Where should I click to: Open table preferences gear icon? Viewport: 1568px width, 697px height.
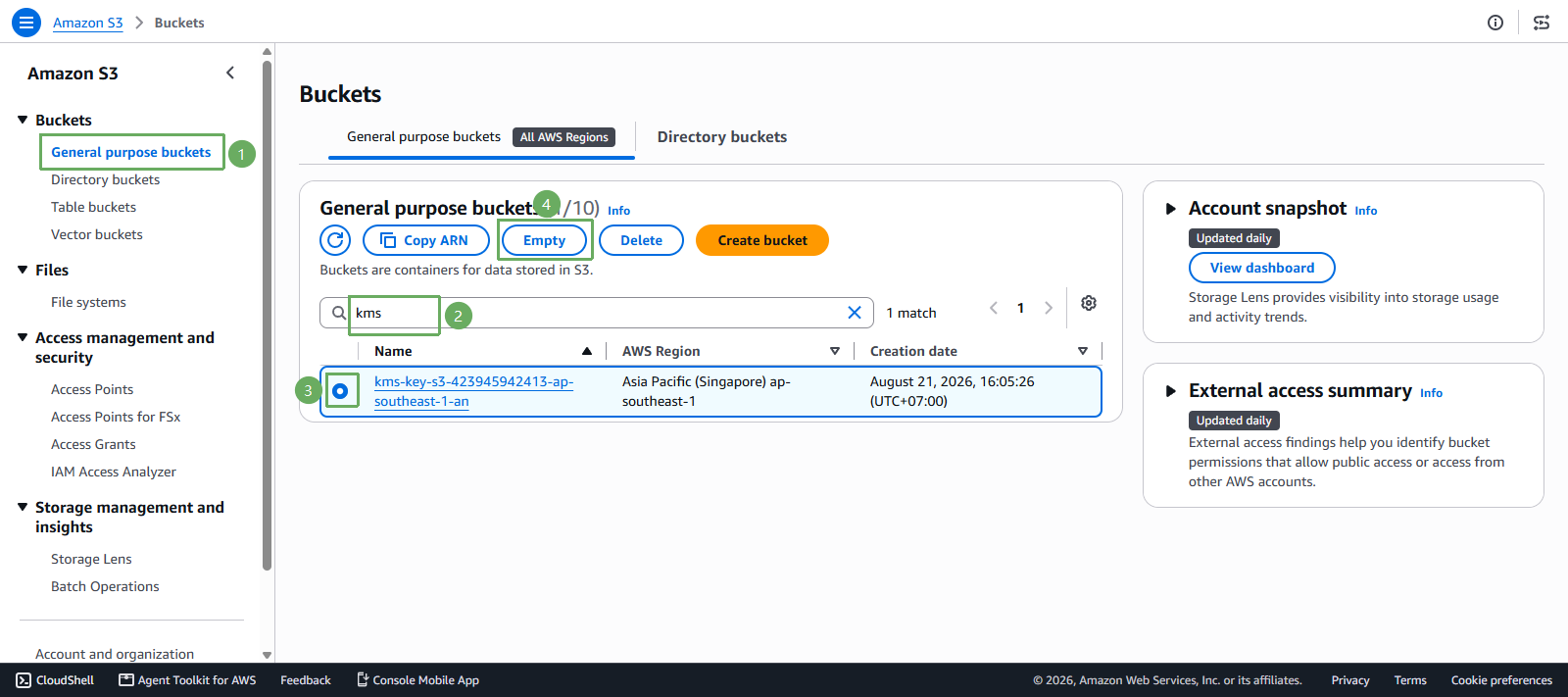1089,304
